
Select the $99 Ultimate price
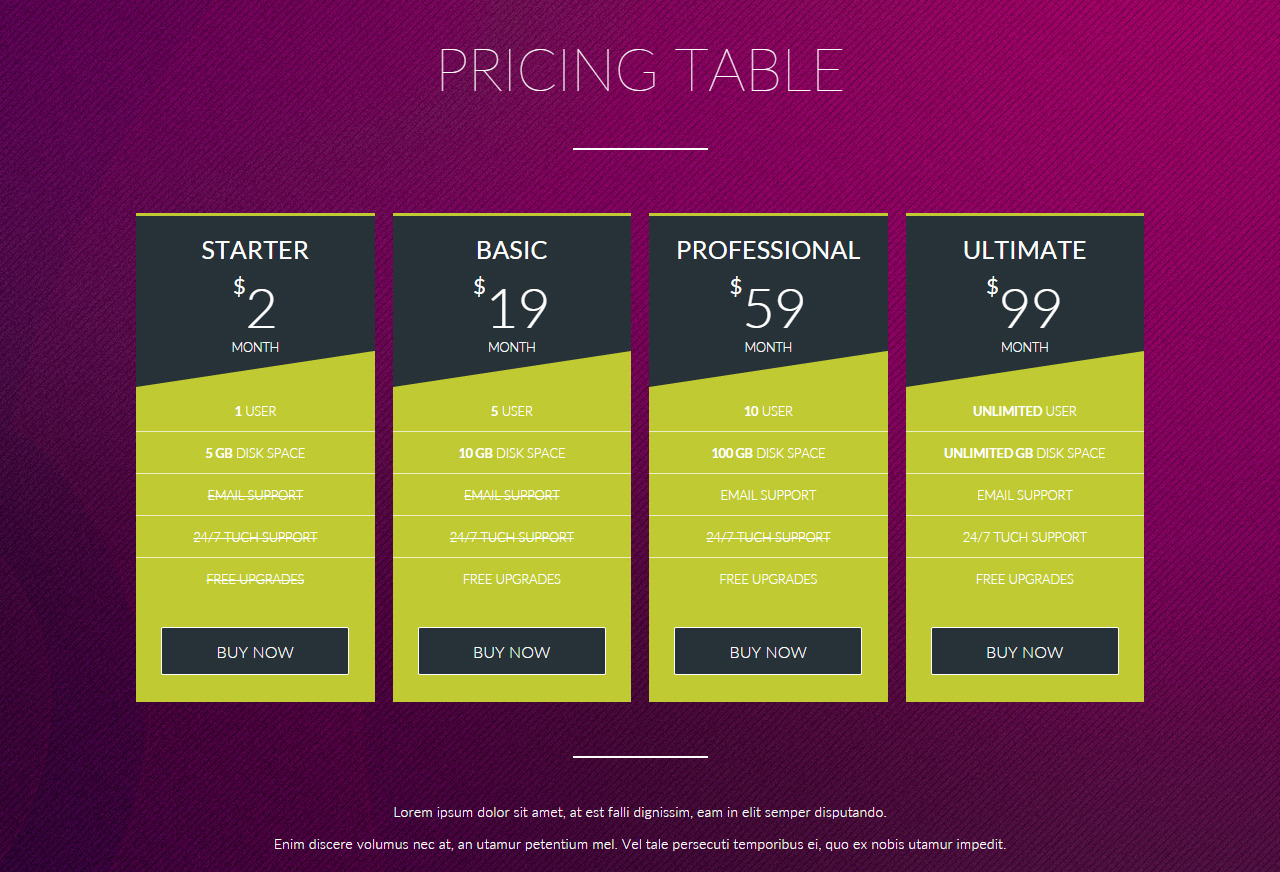pyautogui.click(x=1027, y=308)
